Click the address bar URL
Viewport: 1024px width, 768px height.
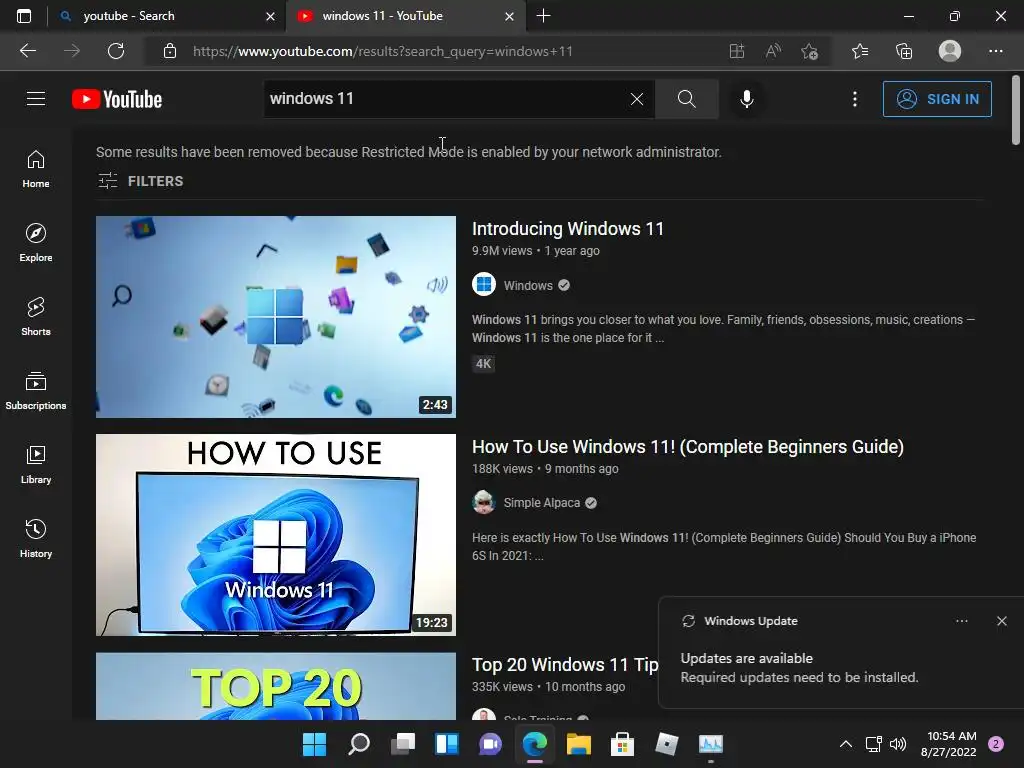pyautogui.click(x=383, y=51)
